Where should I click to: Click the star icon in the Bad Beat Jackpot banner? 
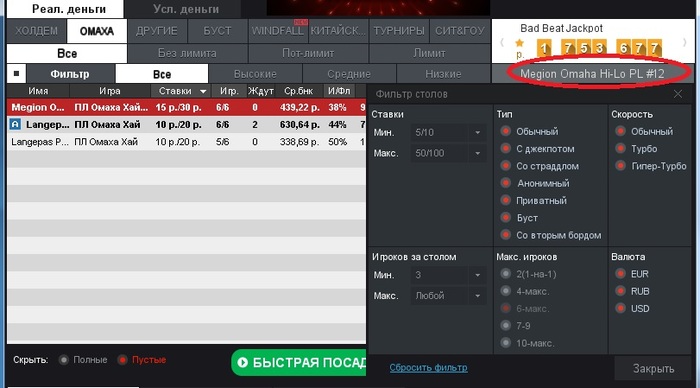519,43
